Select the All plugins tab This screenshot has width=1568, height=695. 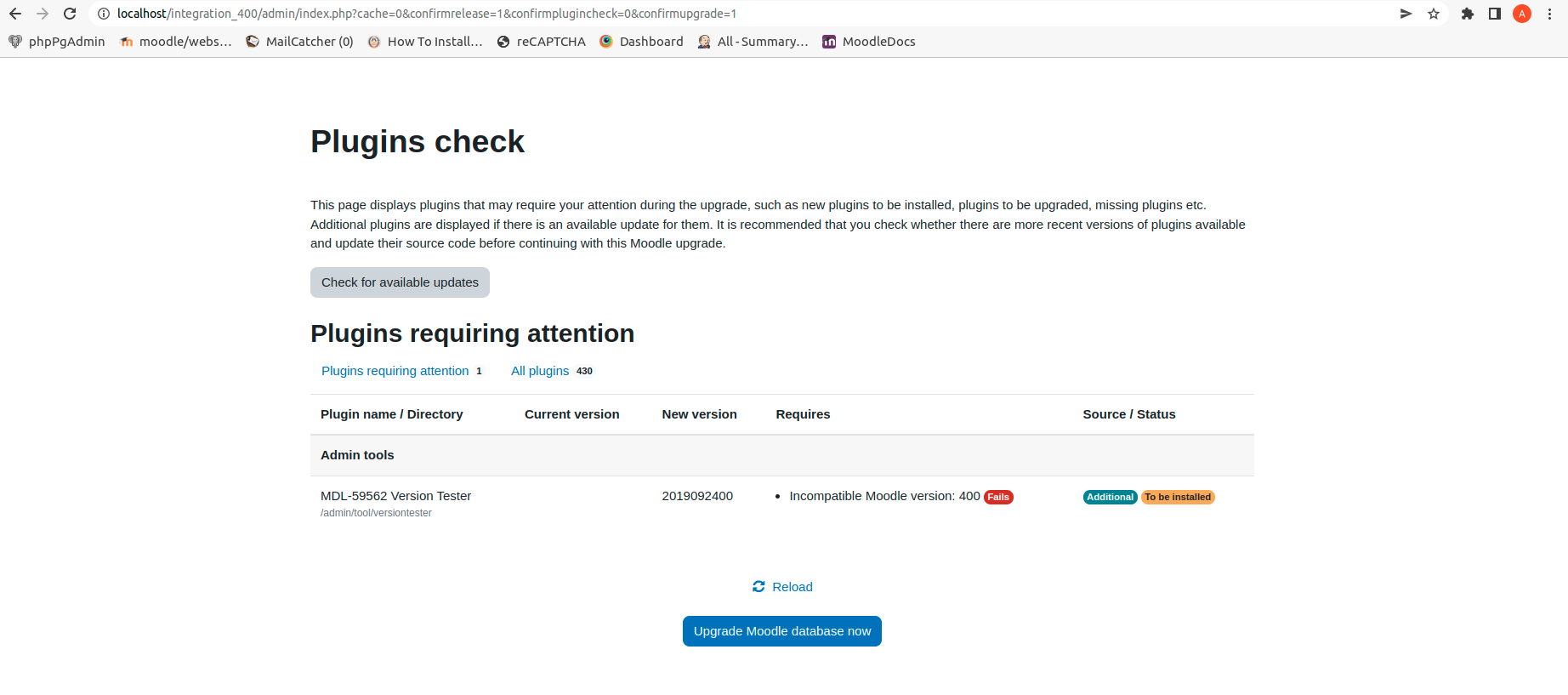pyautogui.click(x=551, y=371)
